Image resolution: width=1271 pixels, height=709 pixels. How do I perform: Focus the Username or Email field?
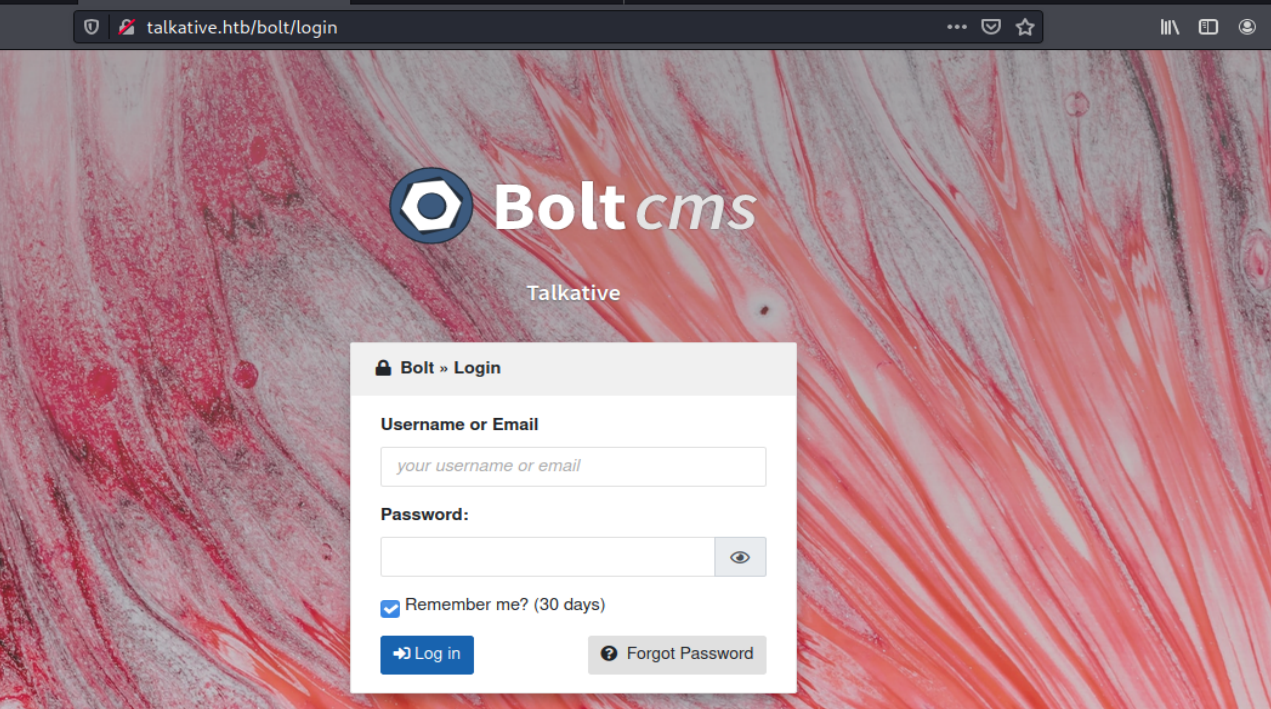coord(573,466)
